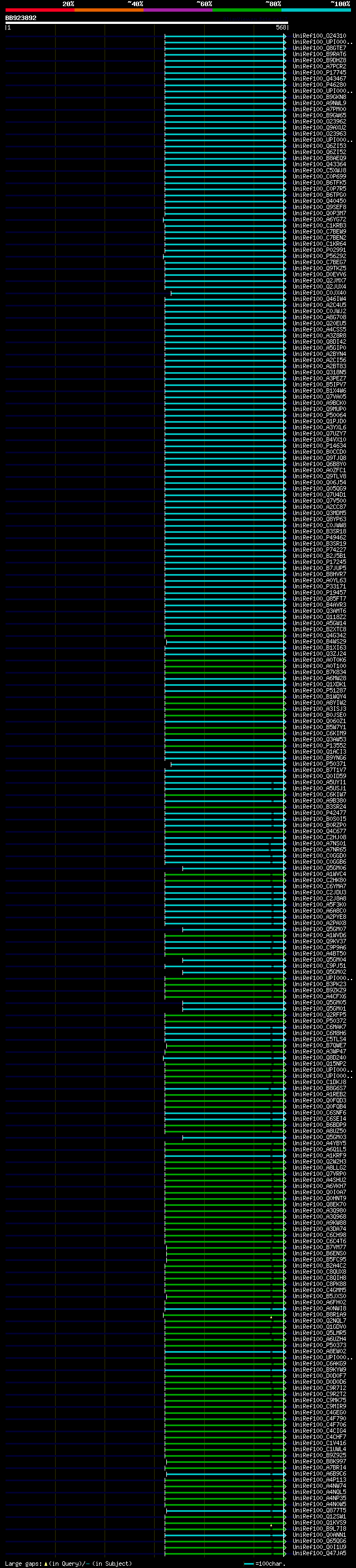Image resolution: width=356 pixels, height=1568 pixels.
Task: Click alignment bar of UniRef100_Q5GM06 row
Action: (234, 868)
